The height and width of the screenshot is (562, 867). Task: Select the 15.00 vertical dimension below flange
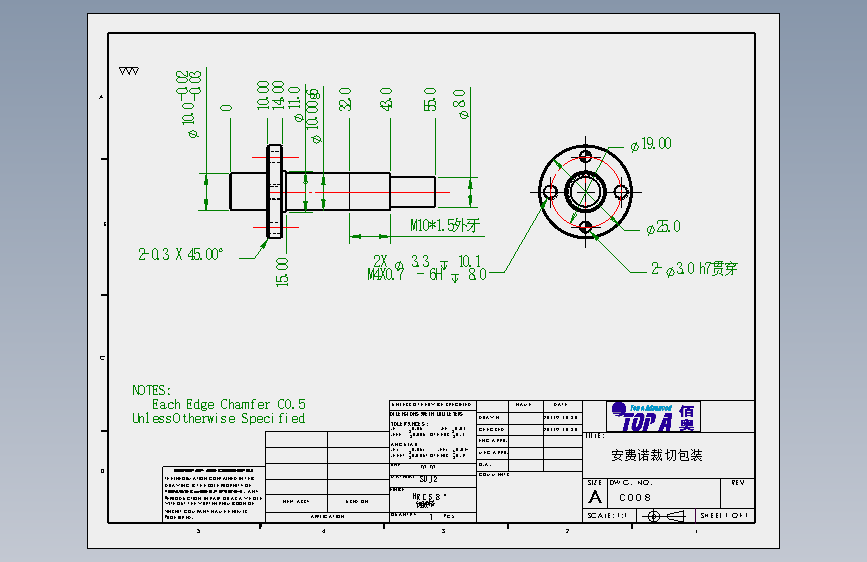coord(282,272)
